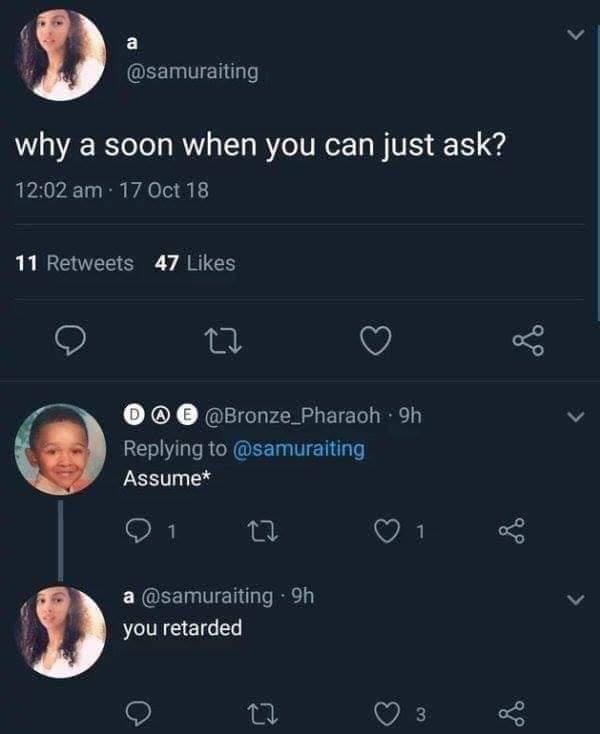
Task: Expand options for Bronze_Pharaoh's reply
Action: point(573,416)
